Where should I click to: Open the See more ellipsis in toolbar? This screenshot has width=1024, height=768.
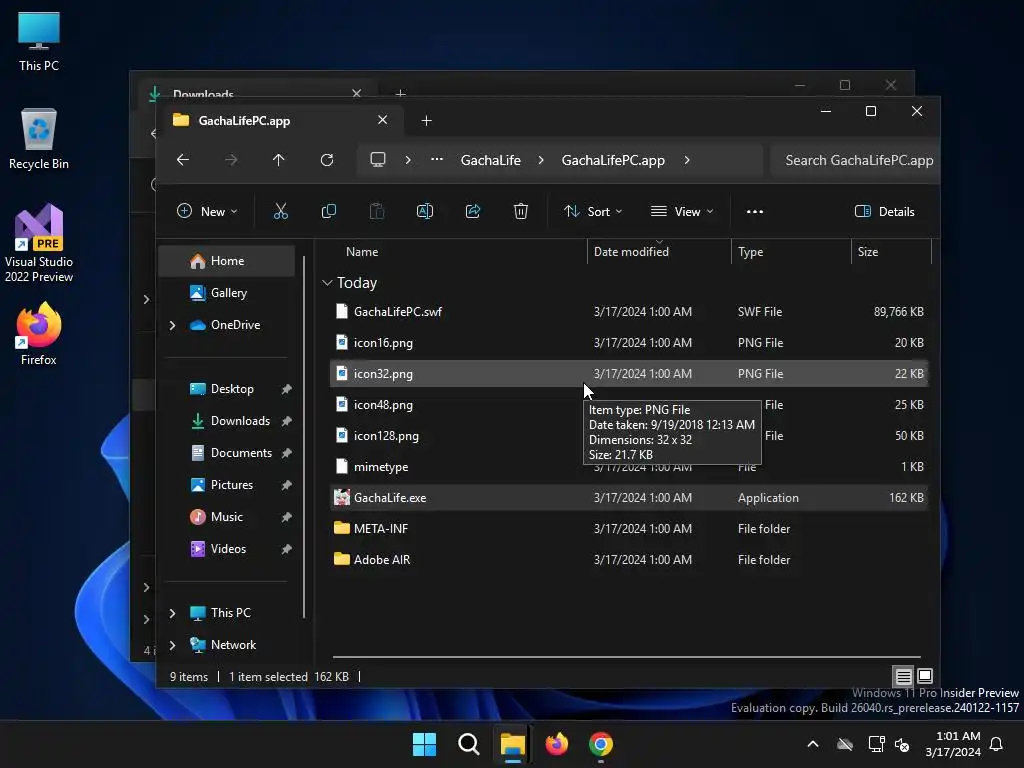[x=754, y=212]
